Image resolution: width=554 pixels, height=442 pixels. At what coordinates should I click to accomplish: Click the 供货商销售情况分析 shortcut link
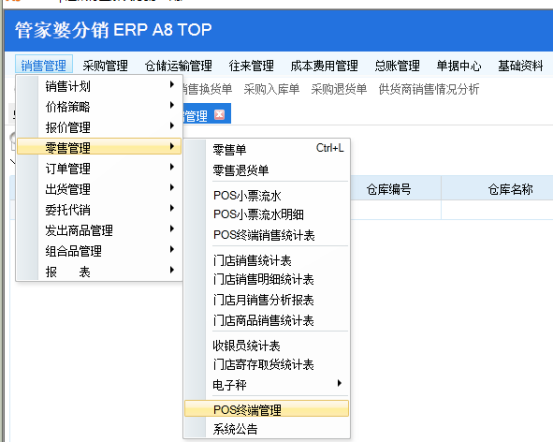click(x=429, y=89)
